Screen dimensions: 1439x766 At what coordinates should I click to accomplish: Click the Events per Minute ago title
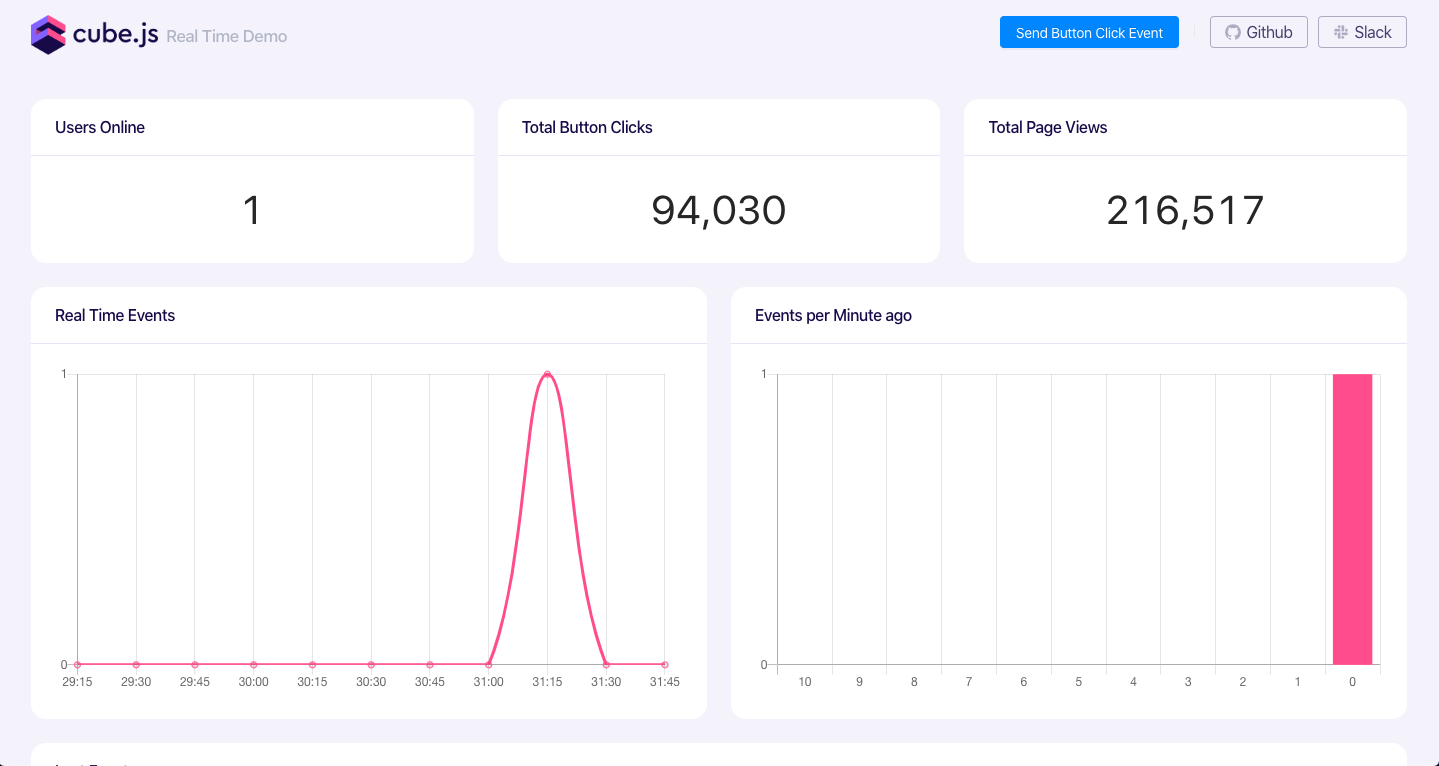833,315
